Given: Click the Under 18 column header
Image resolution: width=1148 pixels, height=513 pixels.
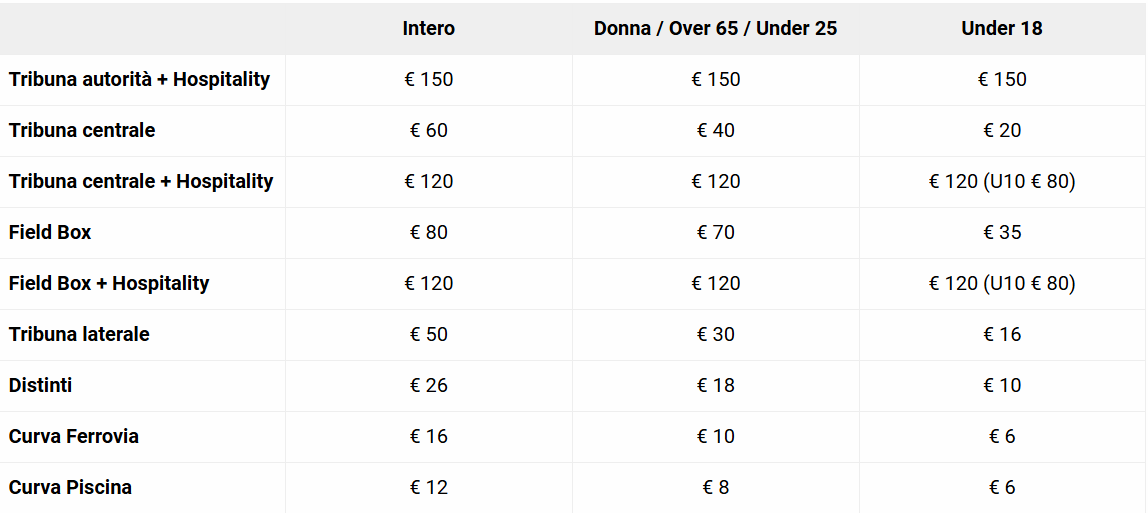Looking at the screenshot, I should [x=1001, y=28].
